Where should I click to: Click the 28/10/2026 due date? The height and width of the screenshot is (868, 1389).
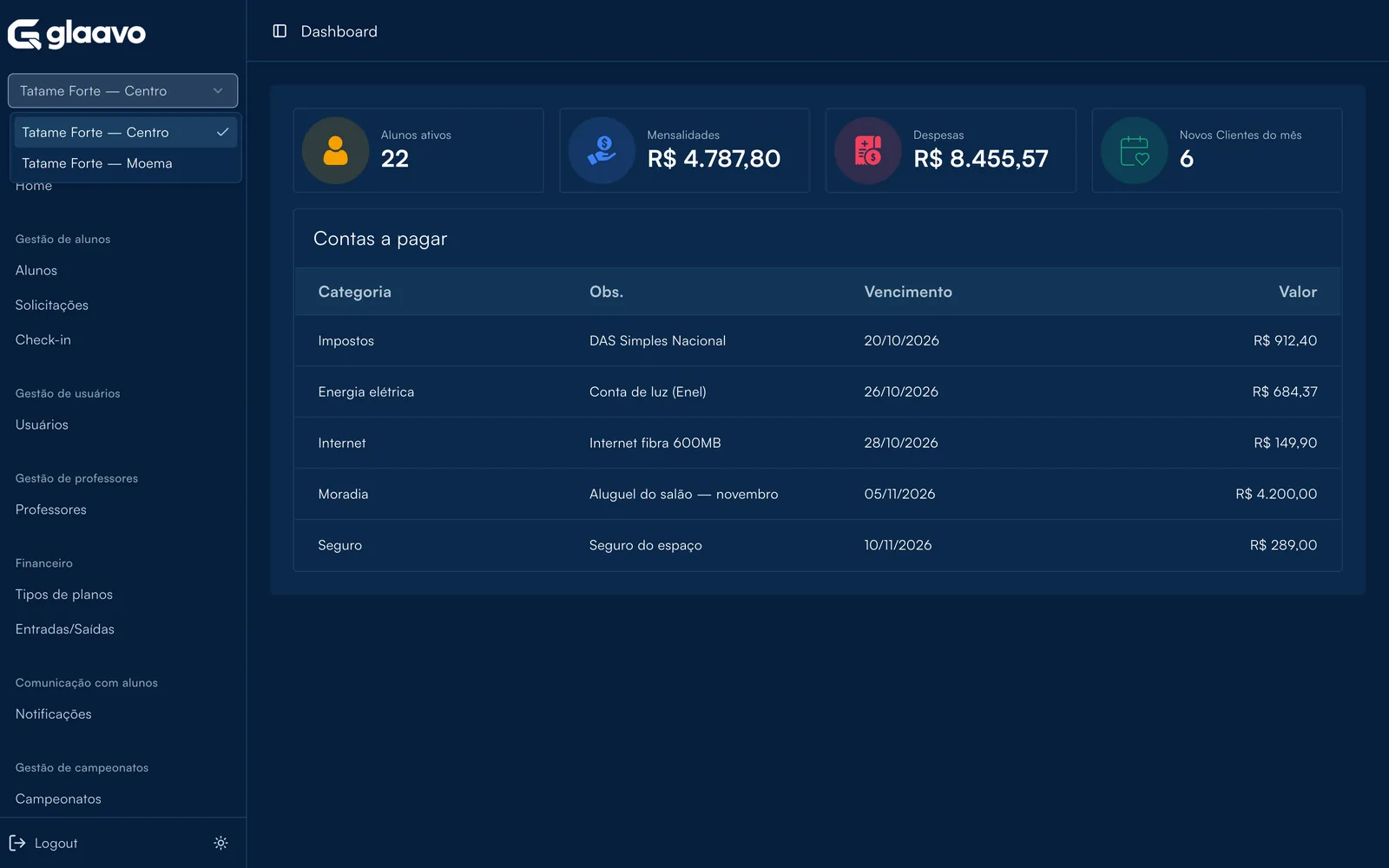pos(901,443)
